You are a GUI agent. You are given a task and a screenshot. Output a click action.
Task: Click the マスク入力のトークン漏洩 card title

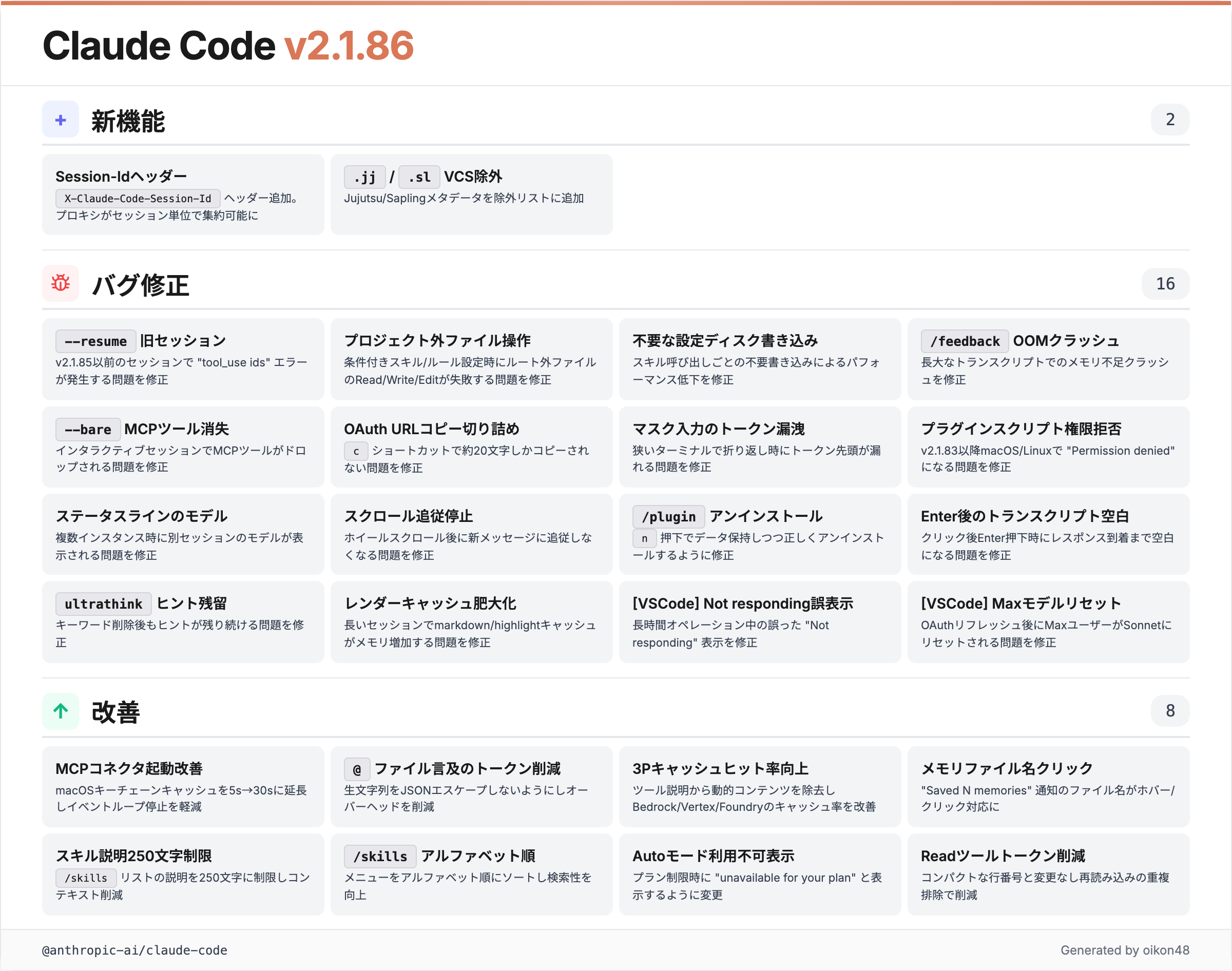click(719, 429)
